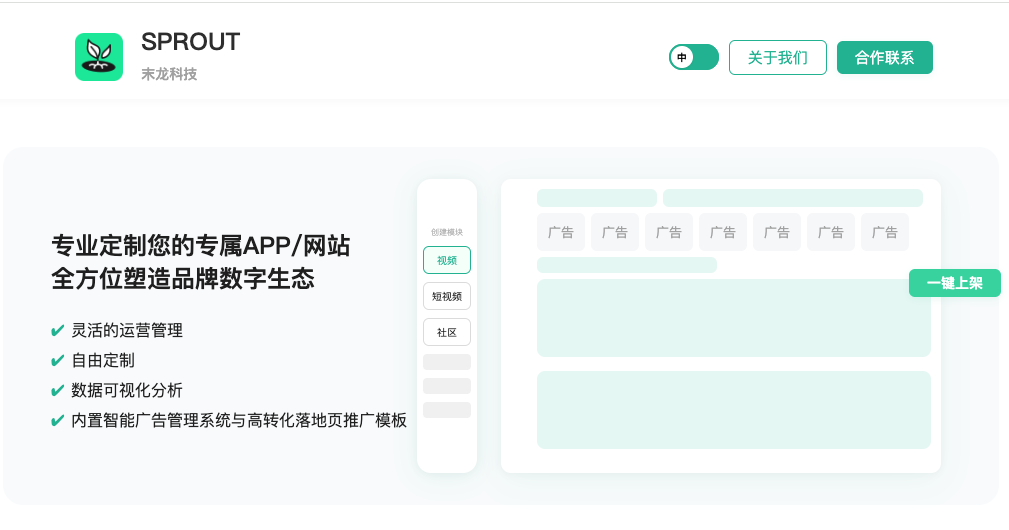1009x530 pixels.
Task: Click the green Sprout plant logo icon
Action: point(98,57)
